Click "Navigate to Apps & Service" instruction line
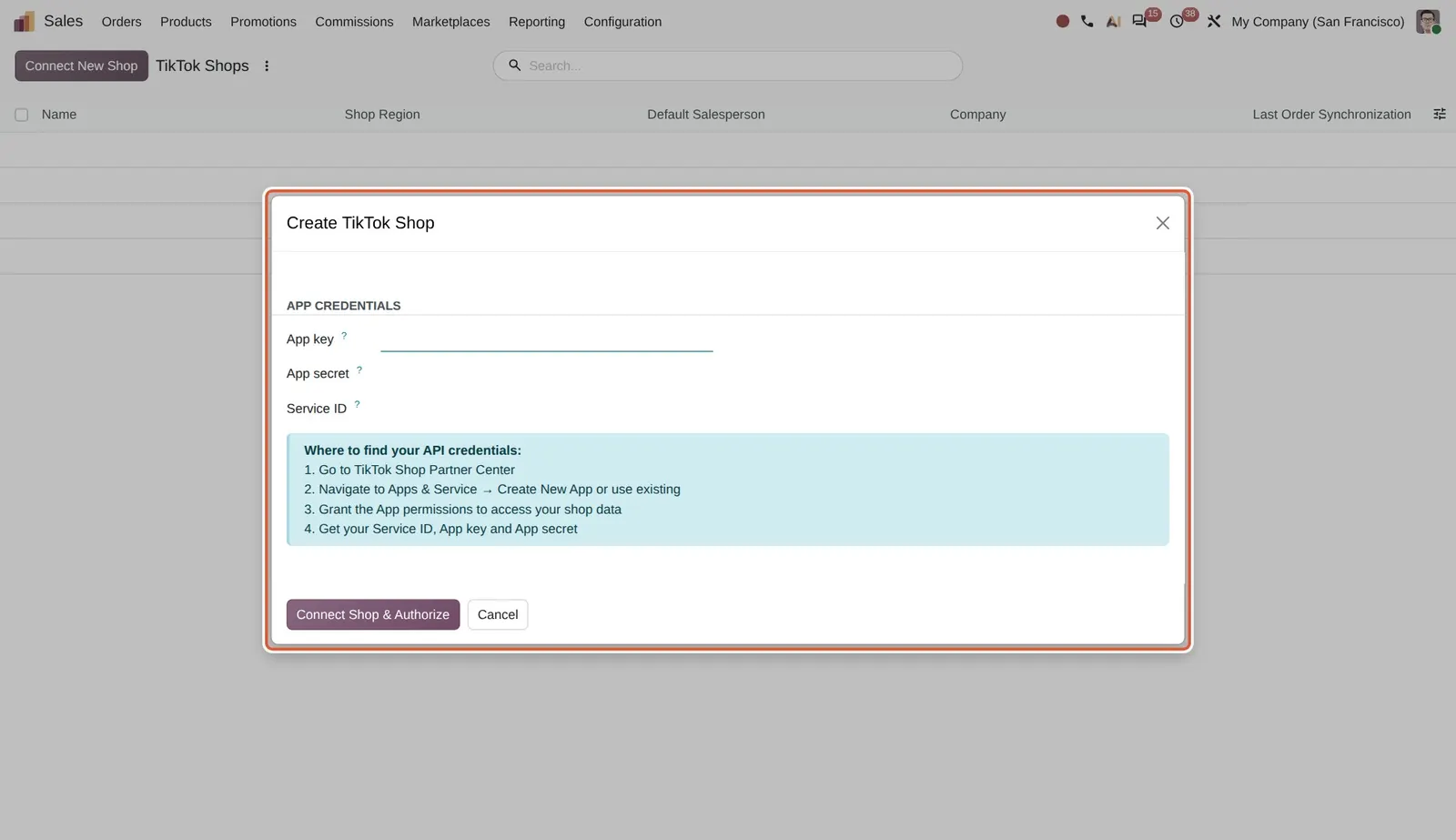1456x840 pixels. coord(492,490)
